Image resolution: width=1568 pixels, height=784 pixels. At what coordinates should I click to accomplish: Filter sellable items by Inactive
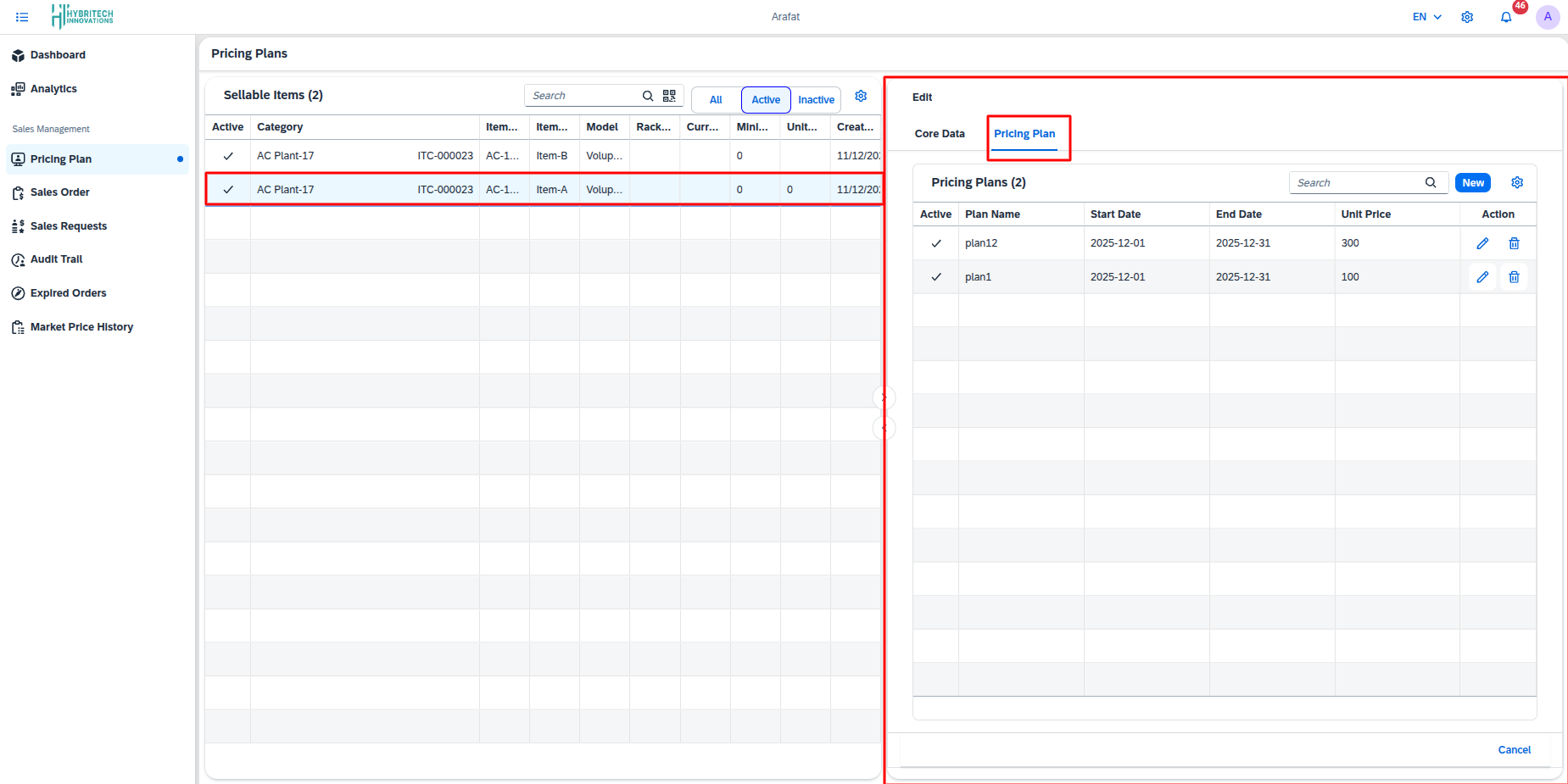[815, 99]
